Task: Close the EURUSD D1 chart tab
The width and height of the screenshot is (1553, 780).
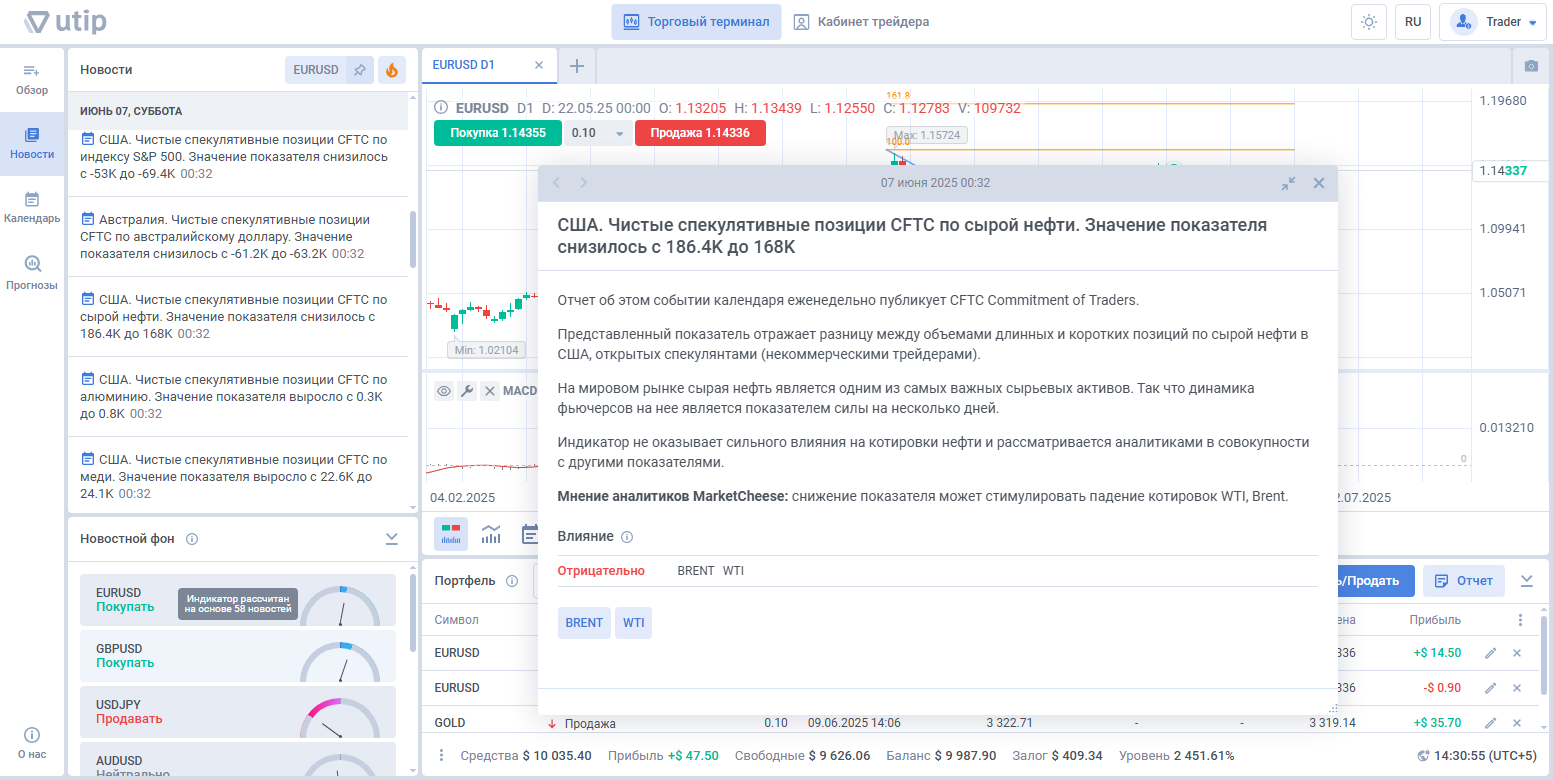Action: tap(539, 65)
